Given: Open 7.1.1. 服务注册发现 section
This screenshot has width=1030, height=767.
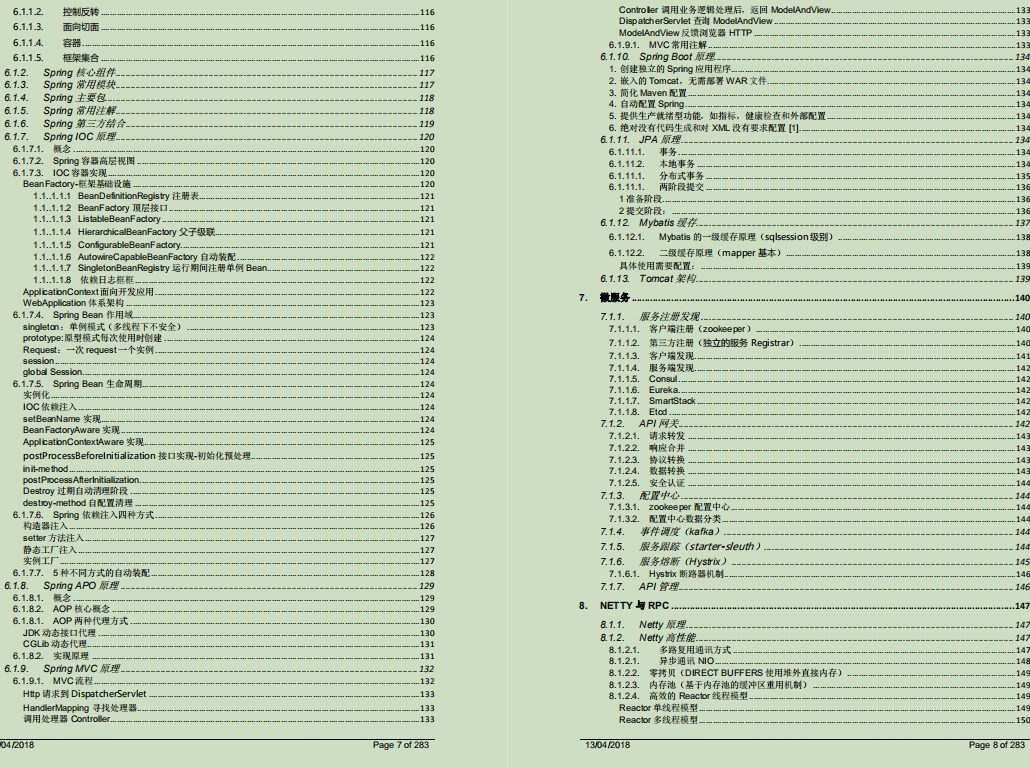Looking at the screenshot, I should (815, 317).
